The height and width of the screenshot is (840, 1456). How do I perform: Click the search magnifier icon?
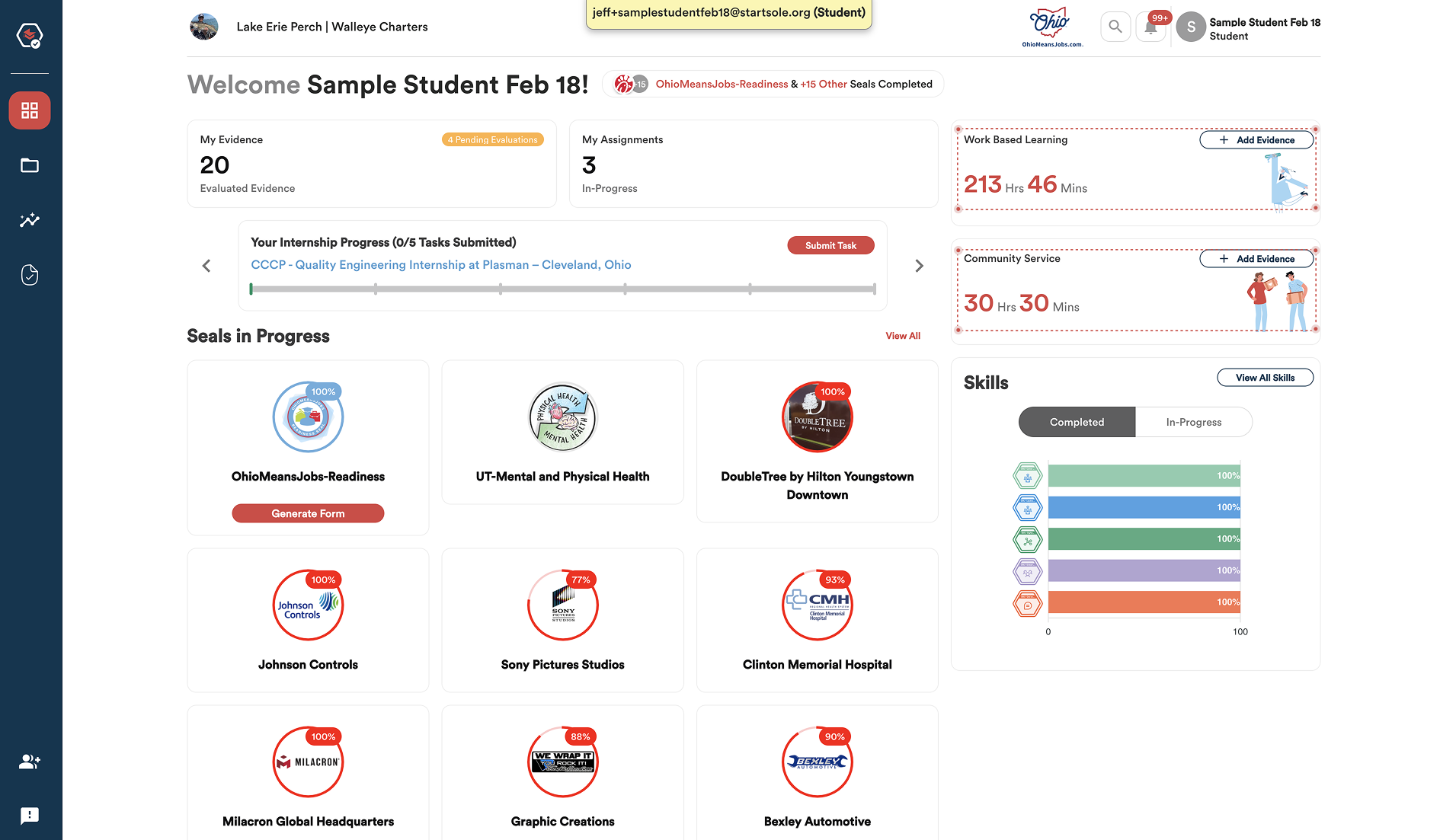click(1115, 27)
